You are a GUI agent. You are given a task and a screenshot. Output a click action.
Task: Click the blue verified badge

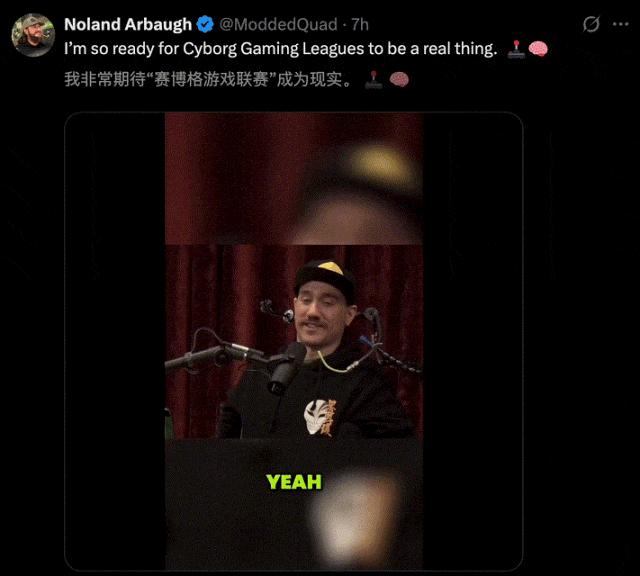205,24
